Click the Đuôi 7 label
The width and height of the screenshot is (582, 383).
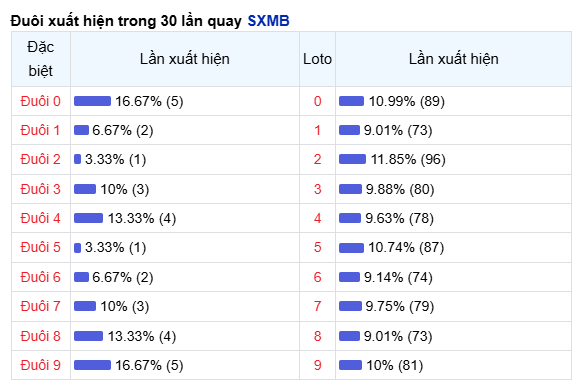coord(40,306)
